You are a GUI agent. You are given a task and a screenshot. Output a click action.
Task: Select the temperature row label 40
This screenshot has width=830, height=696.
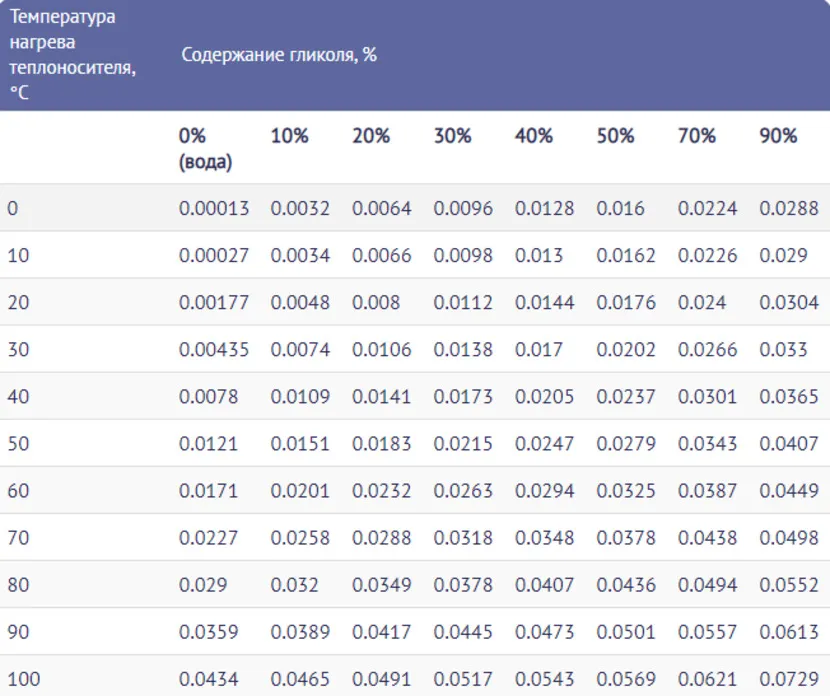18,397
